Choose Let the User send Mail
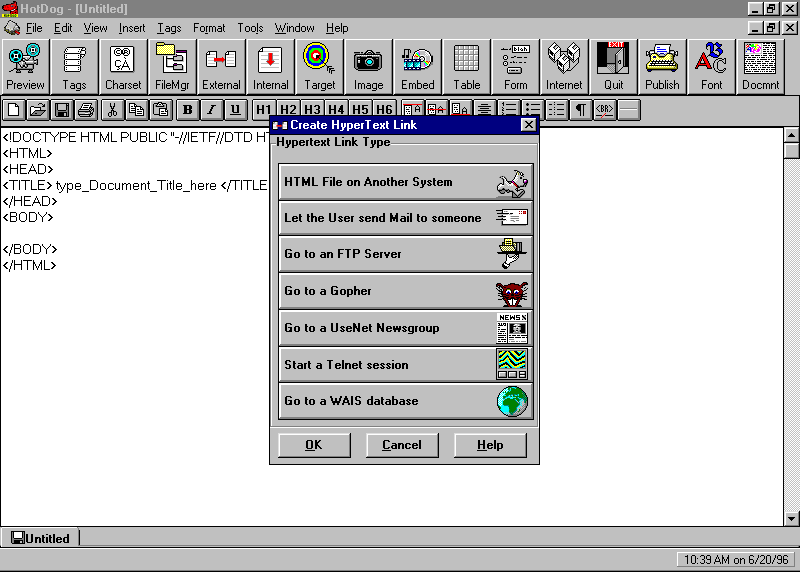Screen dimensions: 800x572 [406, 218]
